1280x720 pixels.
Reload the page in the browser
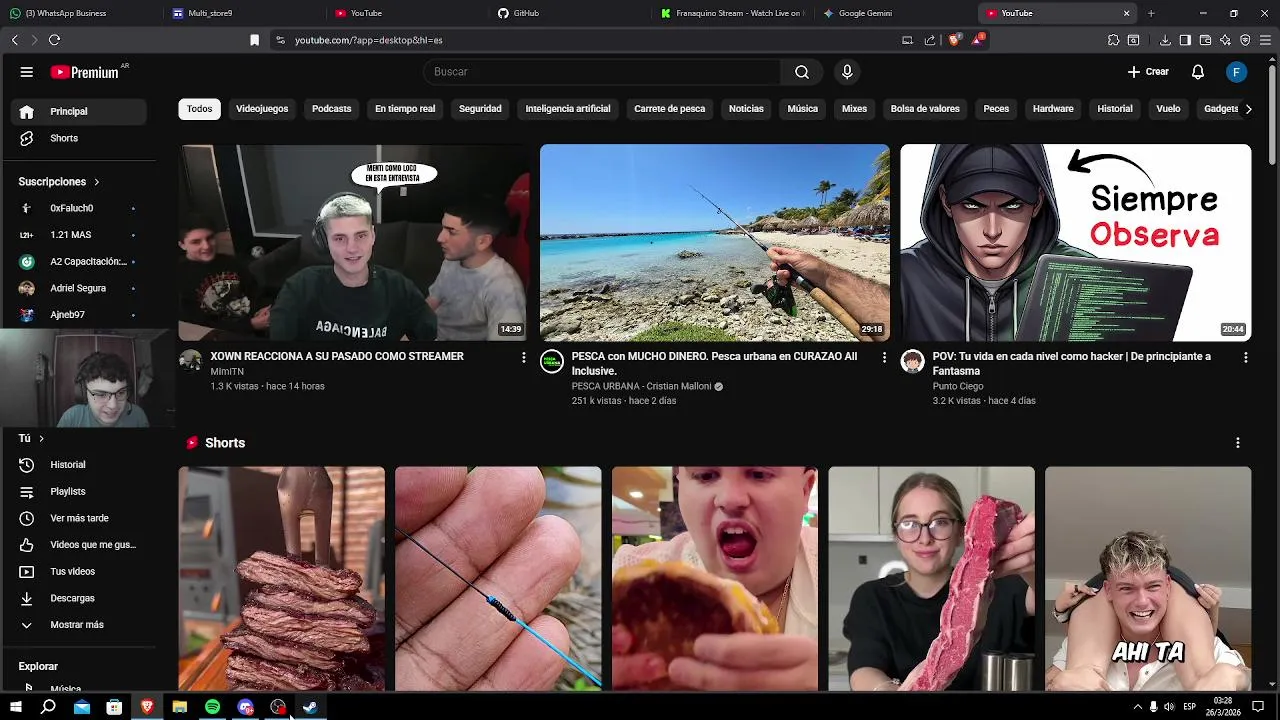point(54,40)
